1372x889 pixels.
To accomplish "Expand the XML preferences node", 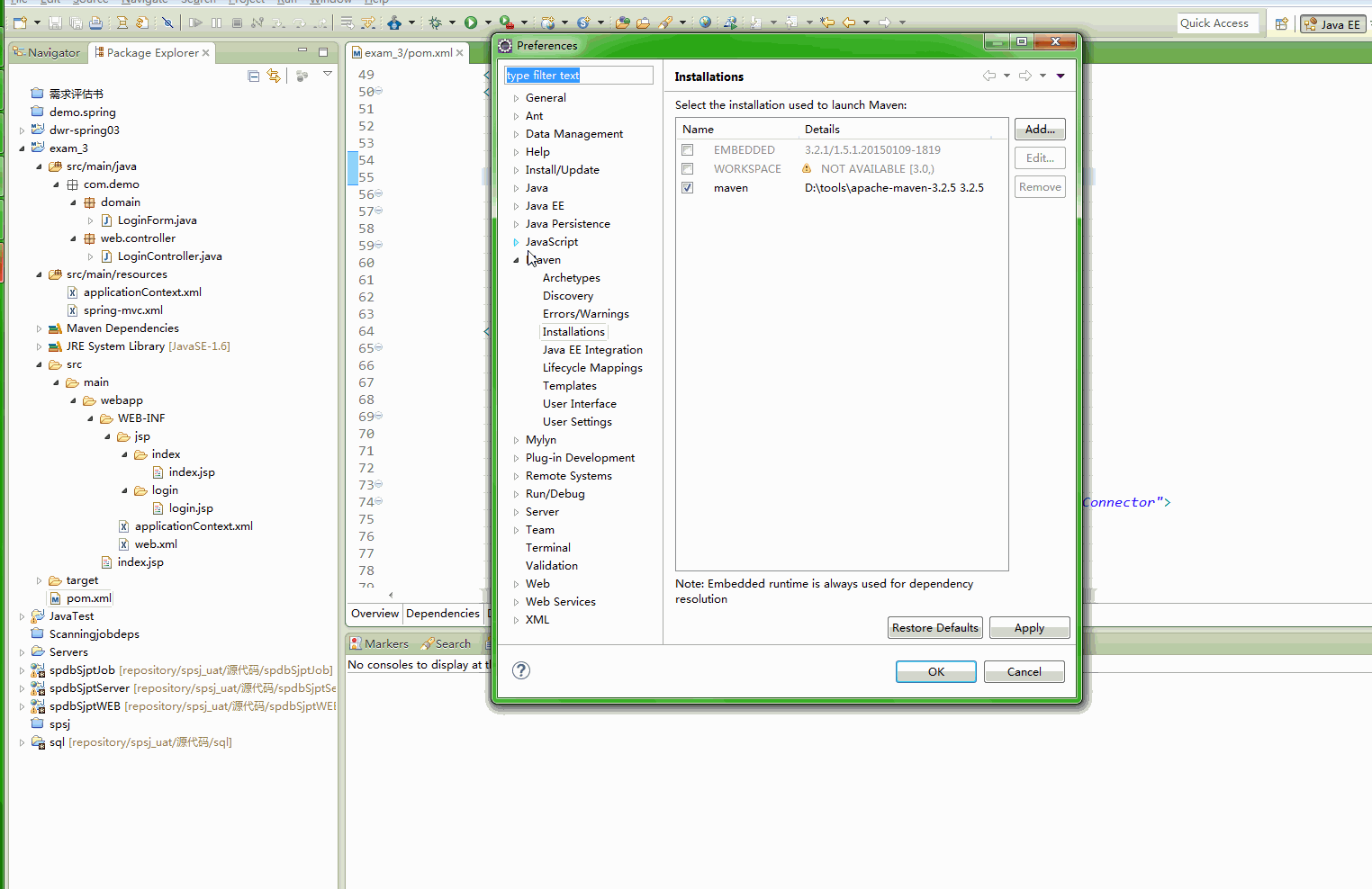I will (516, 620).
